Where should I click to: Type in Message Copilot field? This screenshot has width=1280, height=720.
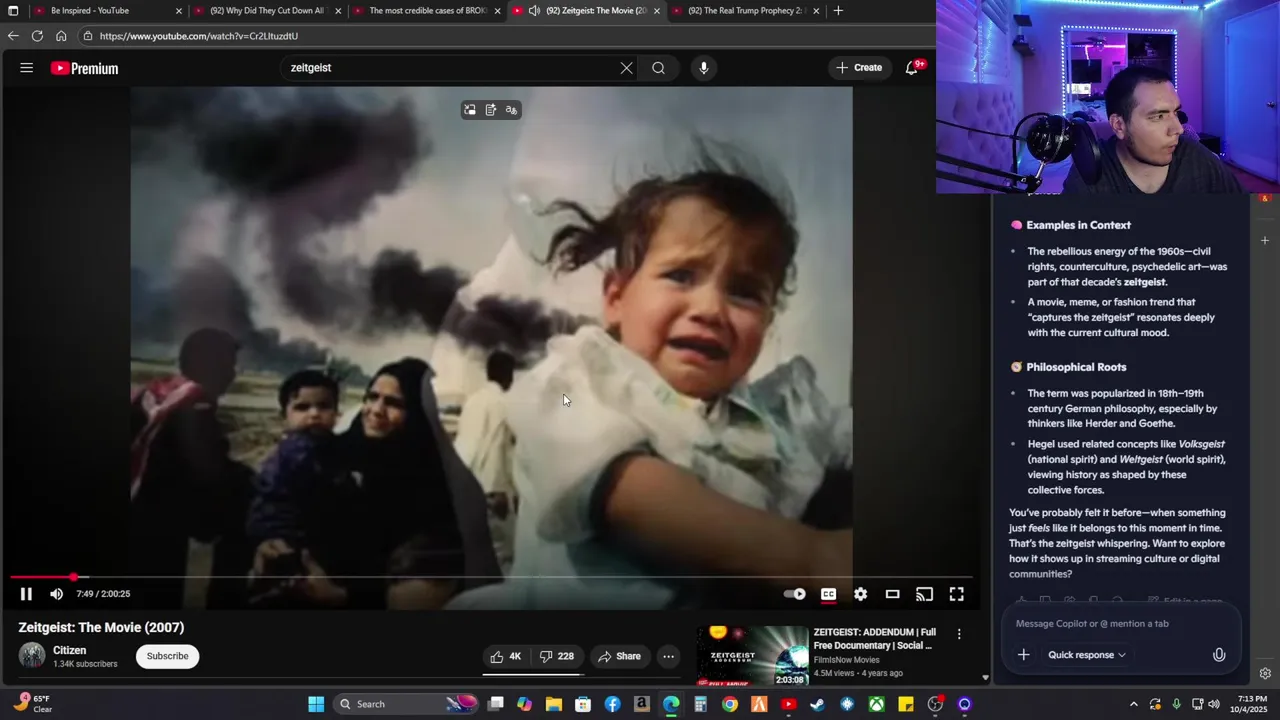[1120, 623]
